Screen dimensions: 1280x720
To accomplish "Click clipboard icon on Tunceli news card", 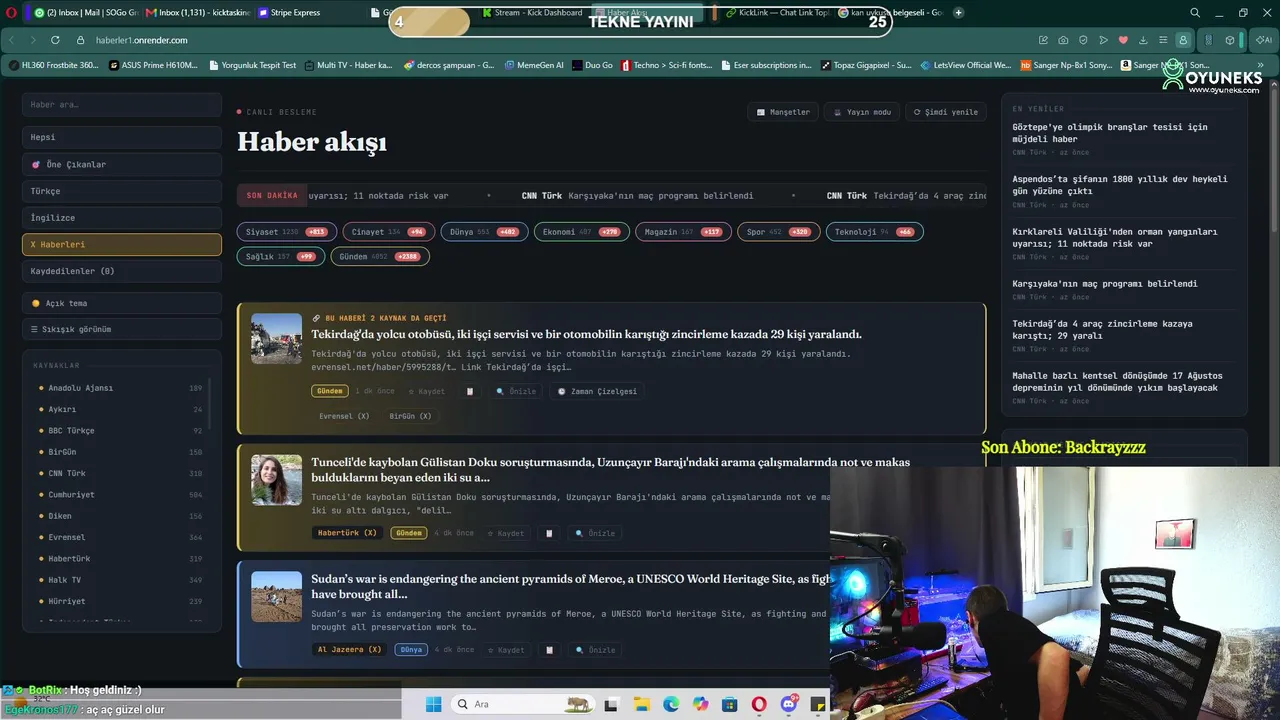I will pos(548,533).
